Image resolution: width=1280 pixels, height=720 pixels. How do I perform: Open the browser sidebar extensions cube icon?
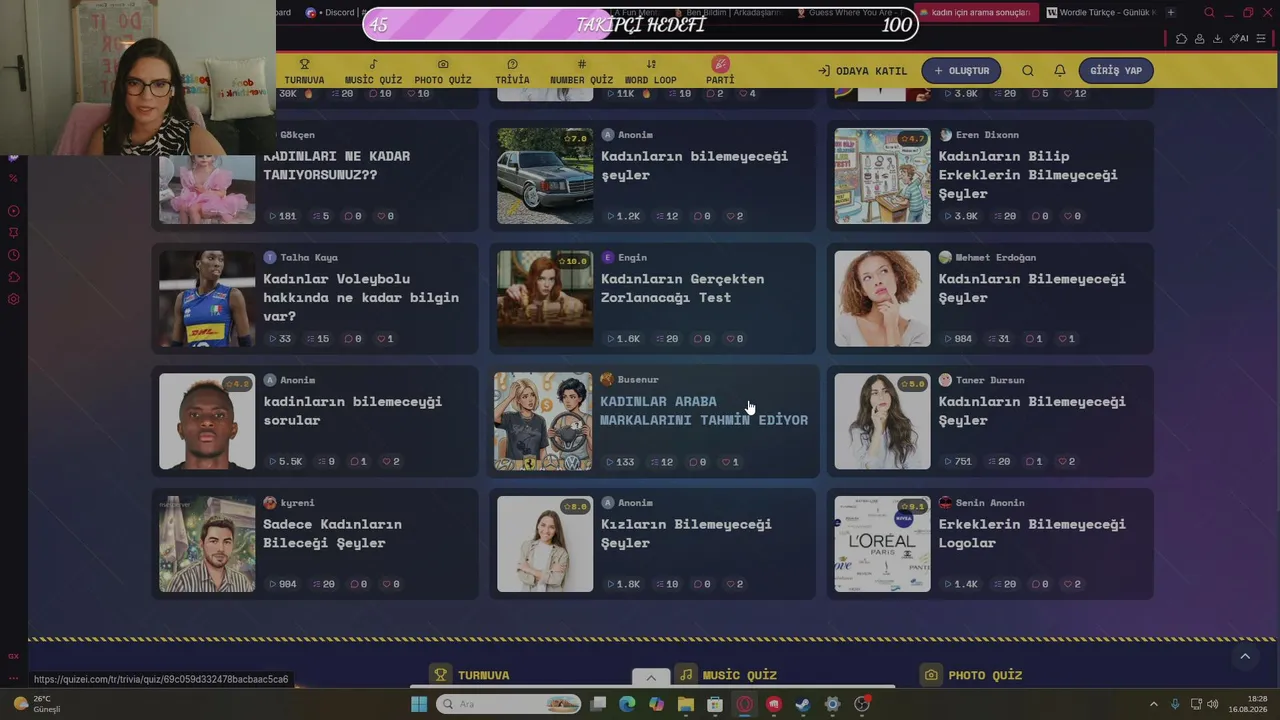pyautogui.click(x=14, y=277)
